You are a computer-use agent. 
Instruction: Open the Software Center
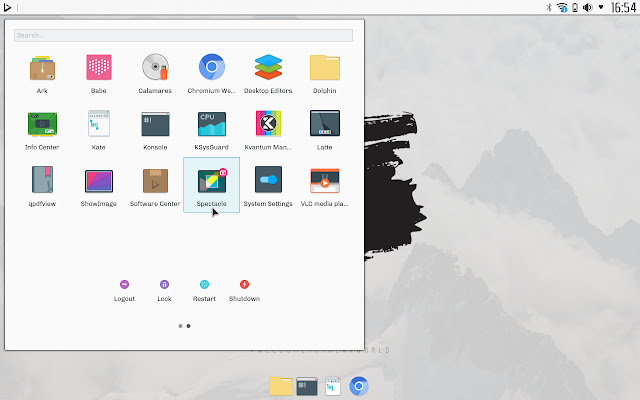pos(155,187)
